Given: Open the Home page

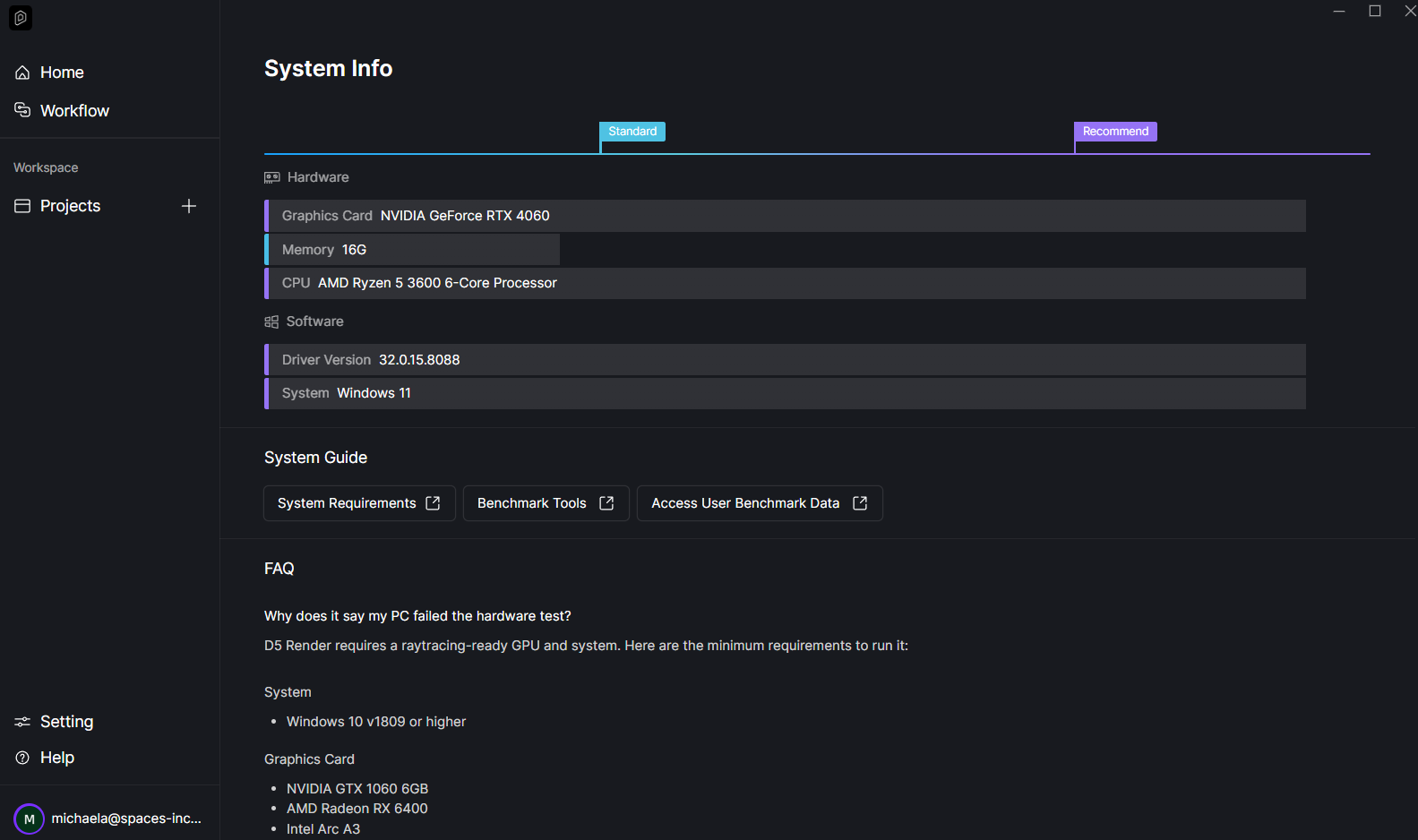Looking at the screenshot, I should pos(62,73).
